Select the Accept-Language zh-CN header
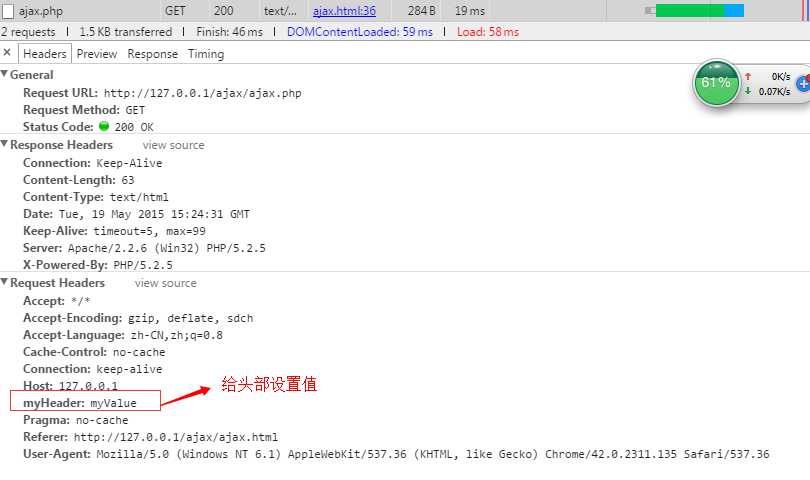This screenshot has height=480, width=810. [x=123, y=335]
